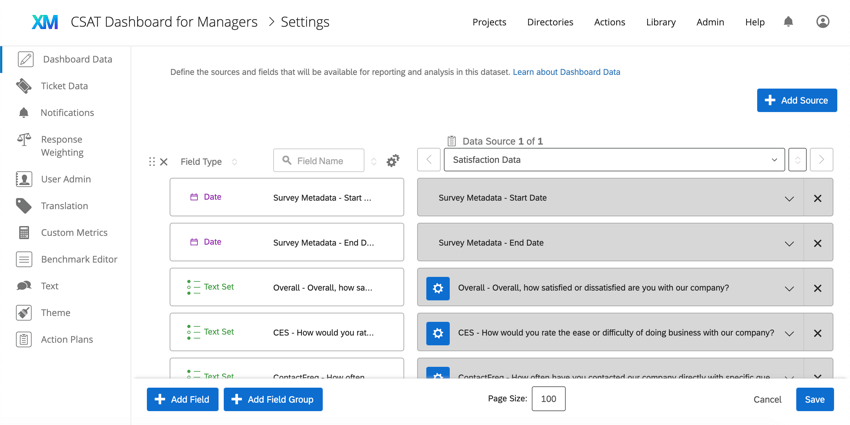
Task: Change Date type of Start Date field
Action: 205,197
